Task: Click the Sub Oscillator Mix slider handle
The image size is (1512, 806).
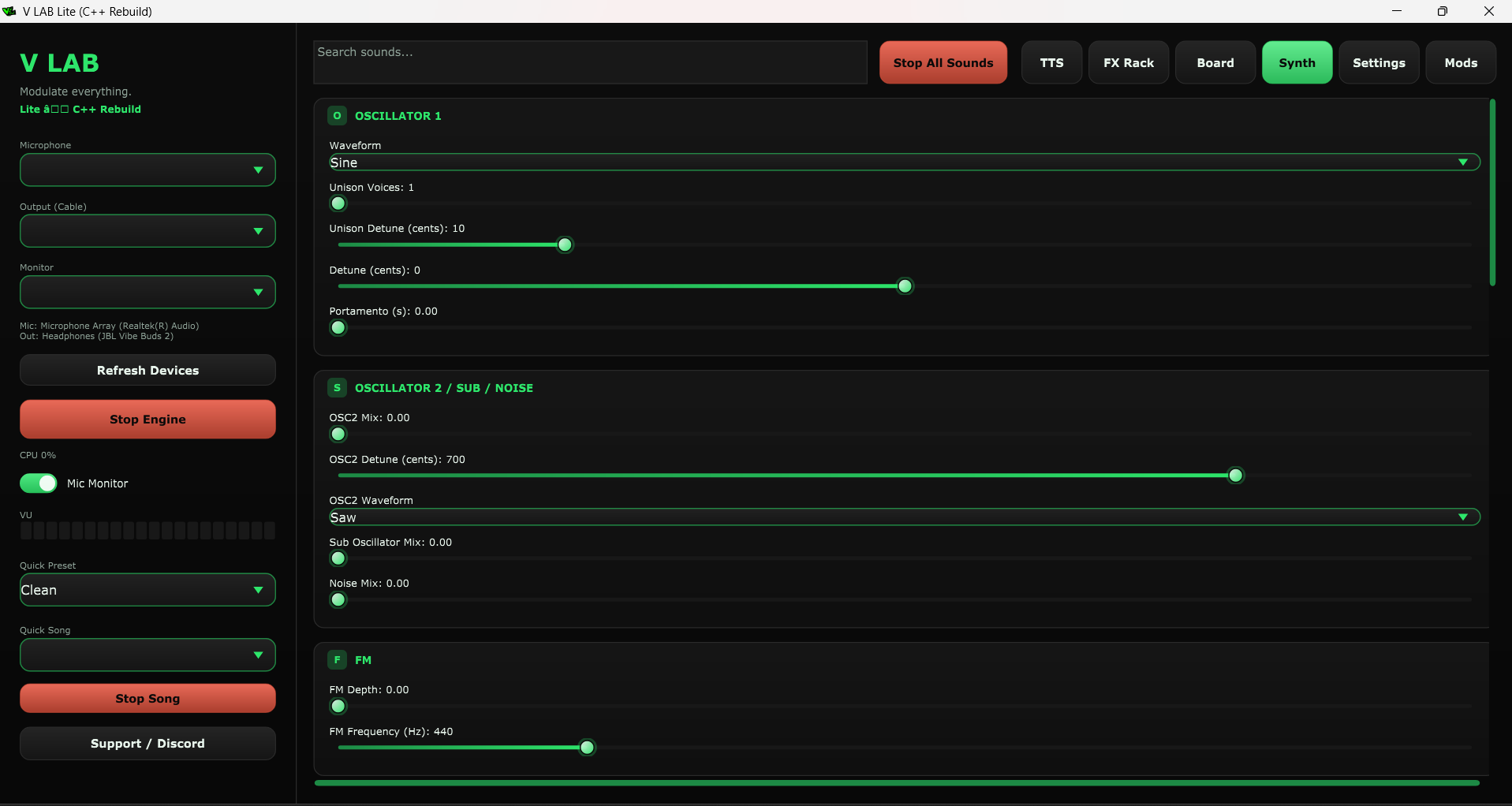Action: (x=338, y=558)
